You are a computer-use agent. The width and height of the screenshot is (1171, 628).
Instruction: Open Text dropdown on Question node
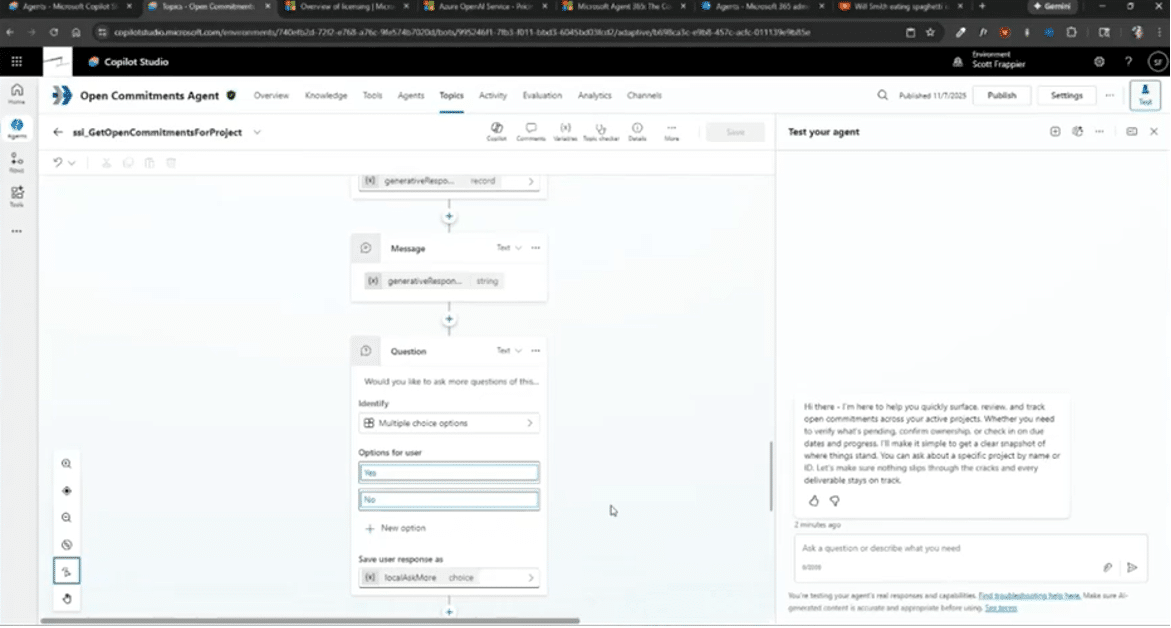(x=509, y=351)
